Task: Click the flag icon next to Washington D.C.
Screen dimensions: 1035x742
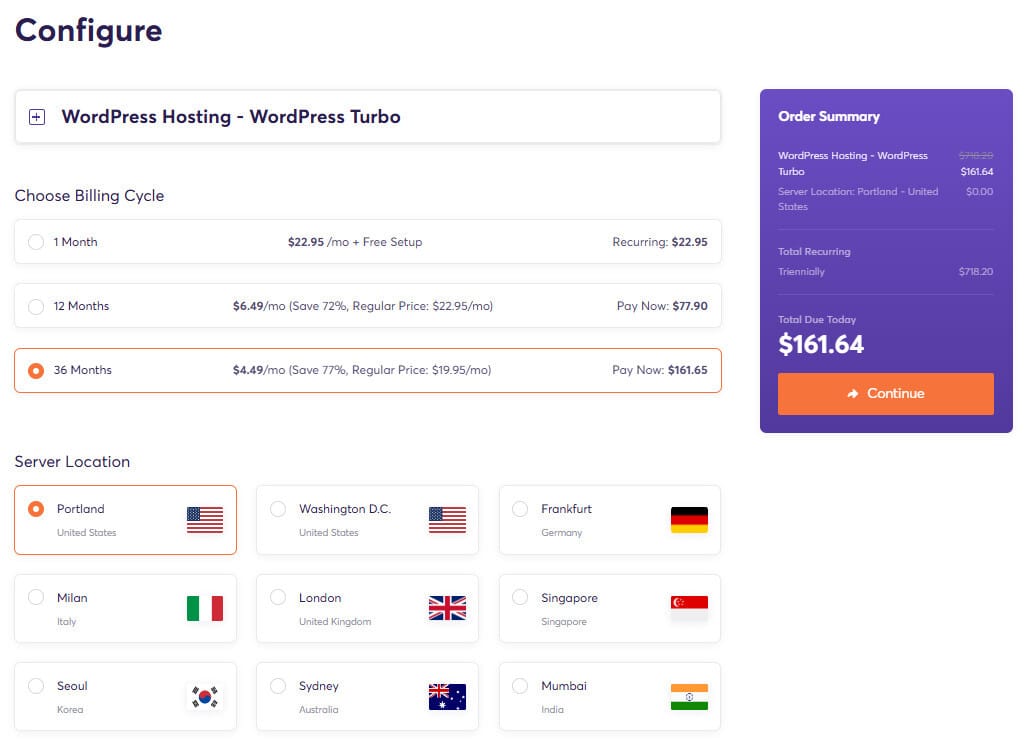Action: [447, 520]
